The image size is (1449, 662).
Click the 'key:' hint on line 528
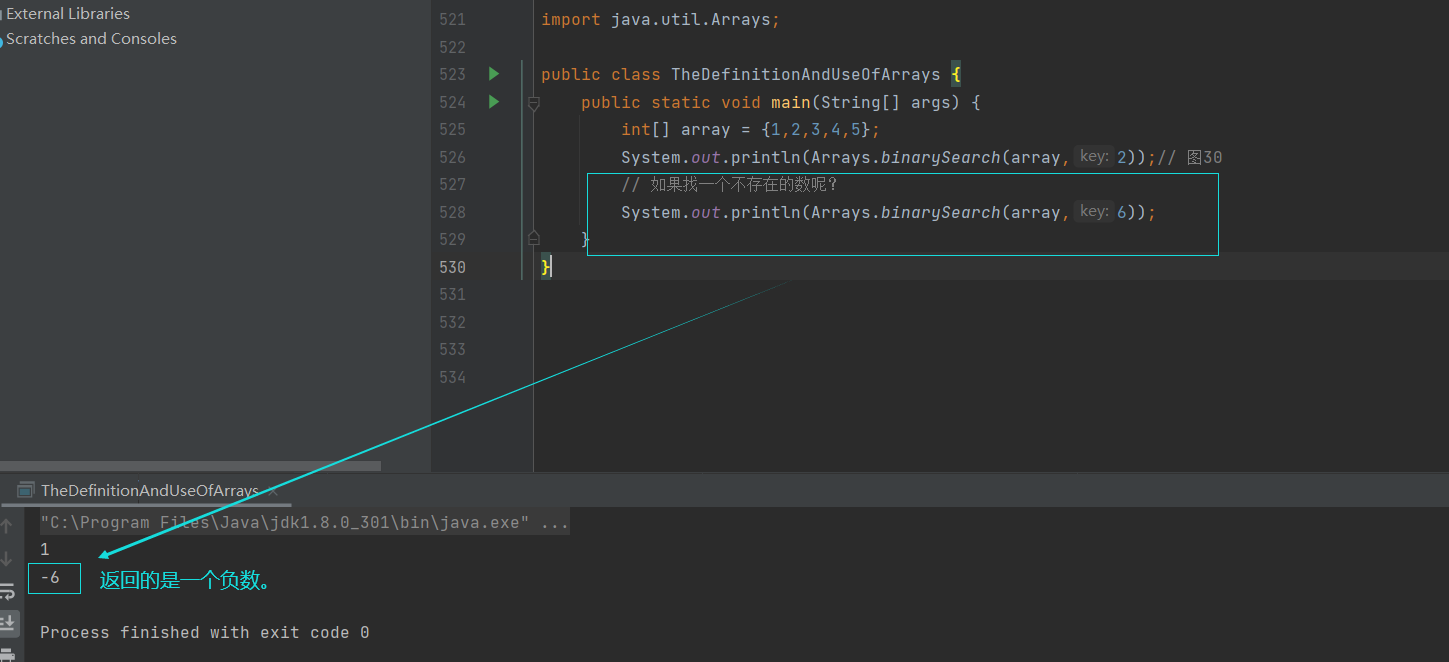[x=1094, y=211]
